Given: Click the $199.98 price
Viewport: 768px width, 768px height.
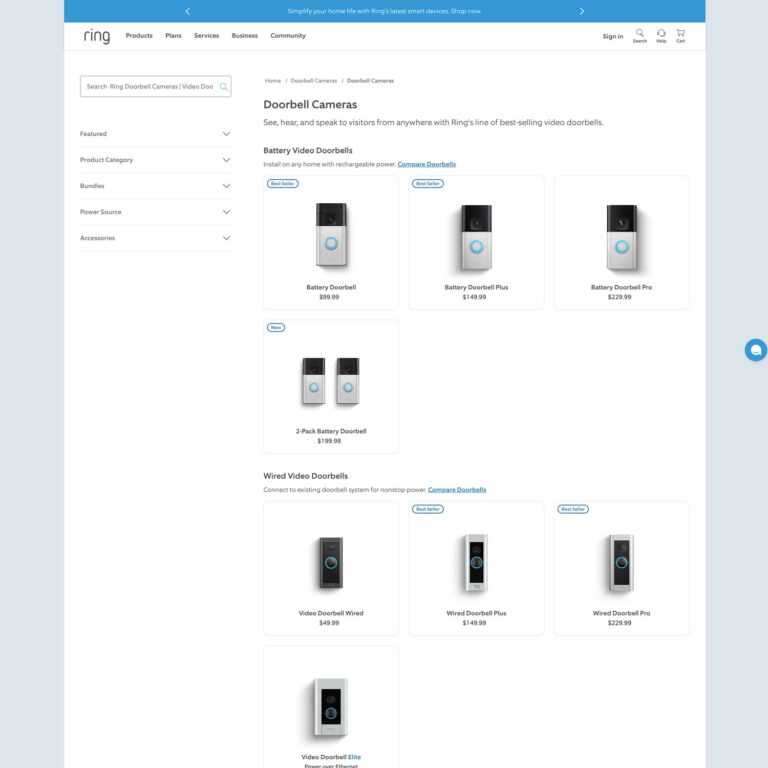Looking at the screenshot, I should click(x=329, y=441).
